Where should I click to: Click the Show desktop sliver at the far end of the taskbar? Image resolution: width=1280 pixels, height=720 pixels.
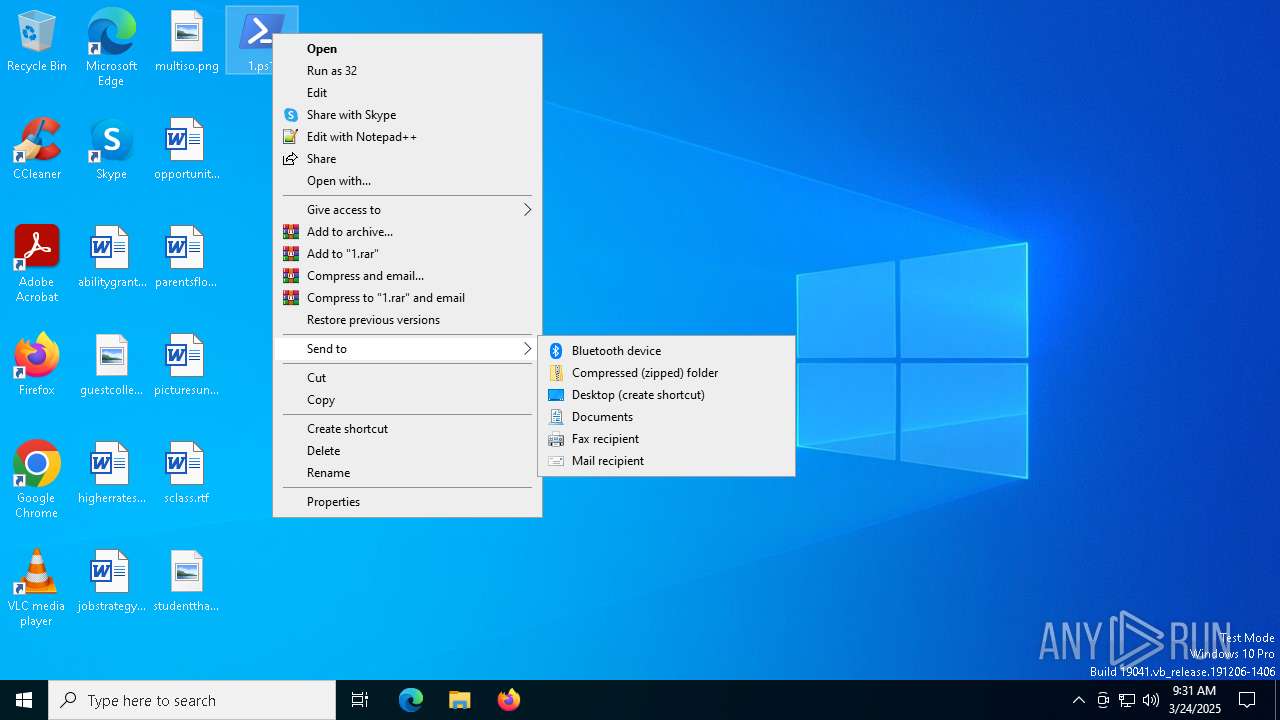(x=1277, y=700)
